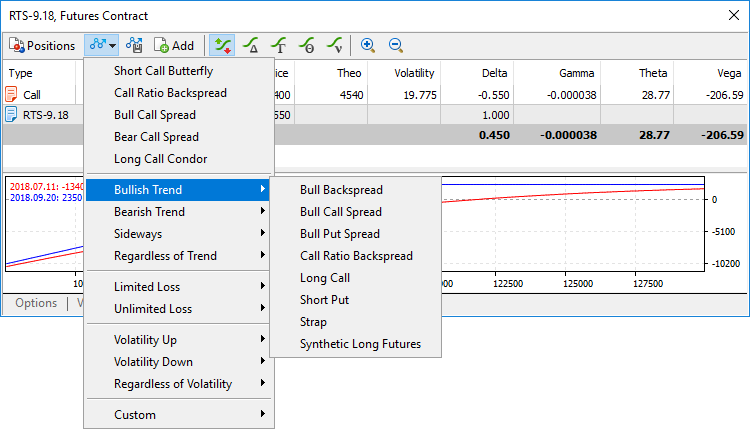The height and width of the screenshot is (429, 750).
Task: Click the Call delta value -0.550
Action: point(494,95)
